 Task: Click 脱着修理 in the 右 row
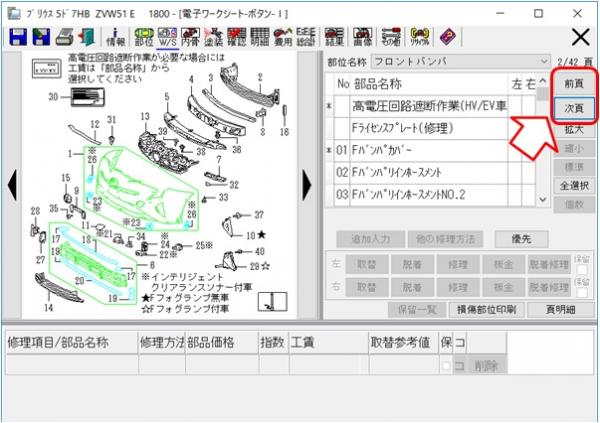coord(549,287)
